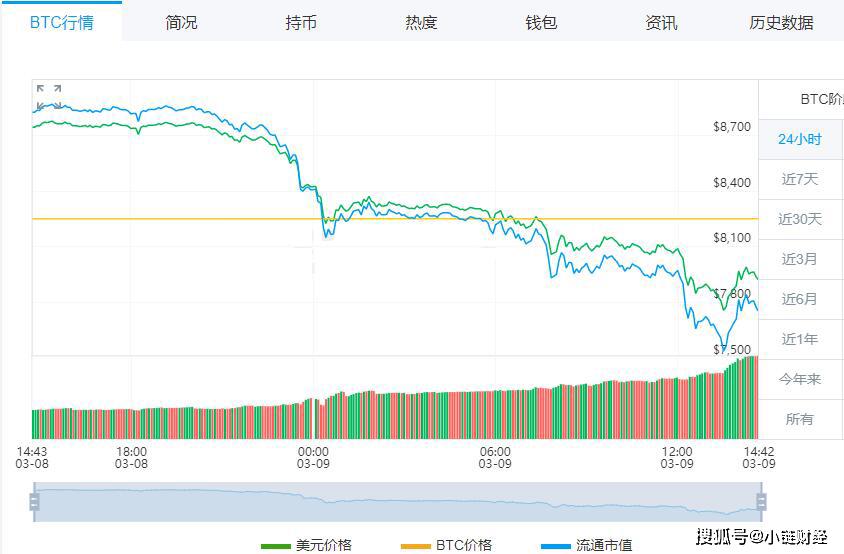Click left handle of the range slider
Viewport: 844px width, 554px height.
34,501
